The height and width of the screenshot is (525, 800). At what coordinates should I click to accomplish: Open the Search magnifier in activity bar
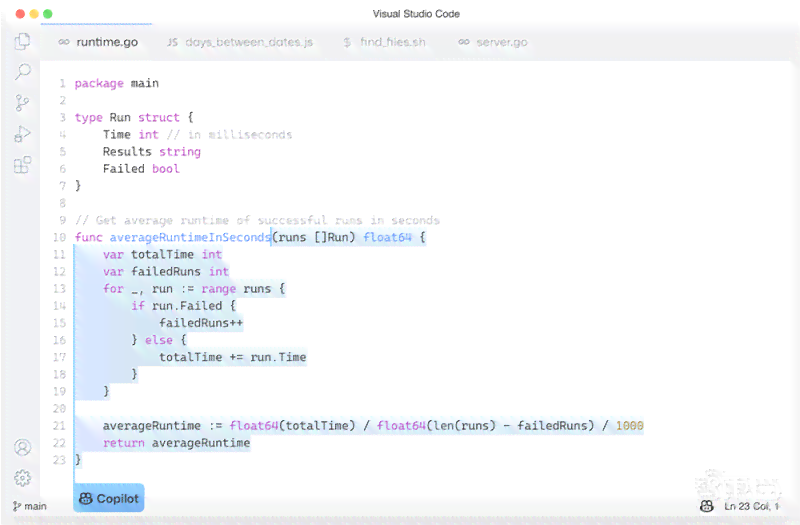(22, 72)
